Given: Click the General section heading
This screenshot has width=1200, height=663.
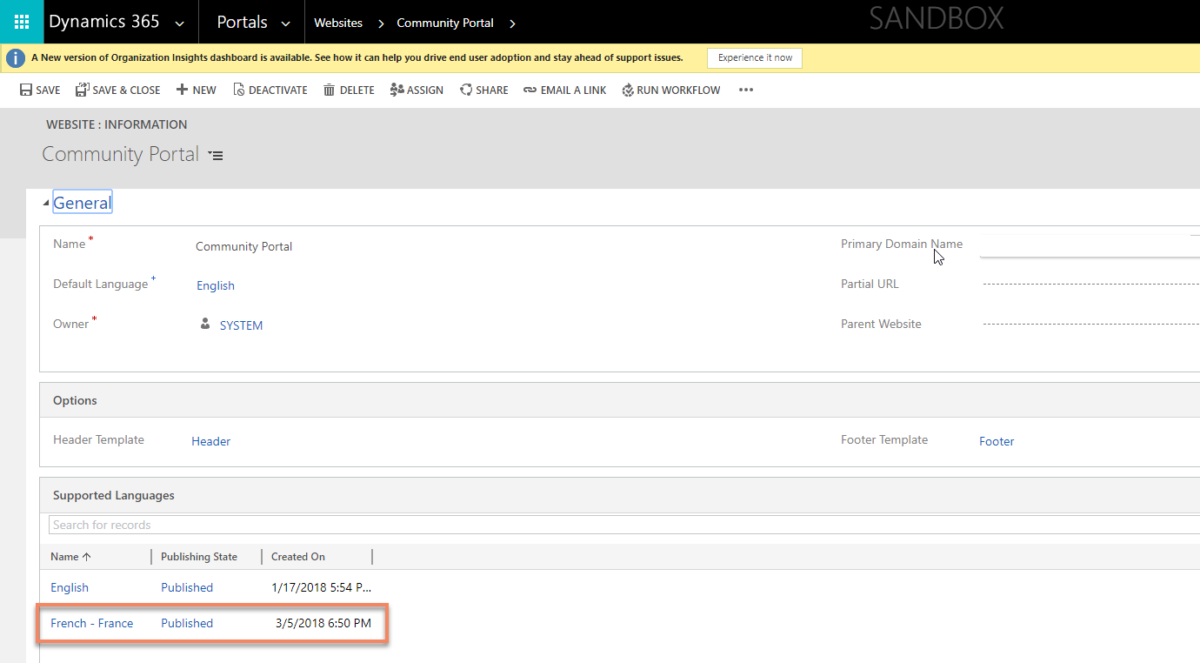Looking at the screenshot, I should [x=82, y=203].
